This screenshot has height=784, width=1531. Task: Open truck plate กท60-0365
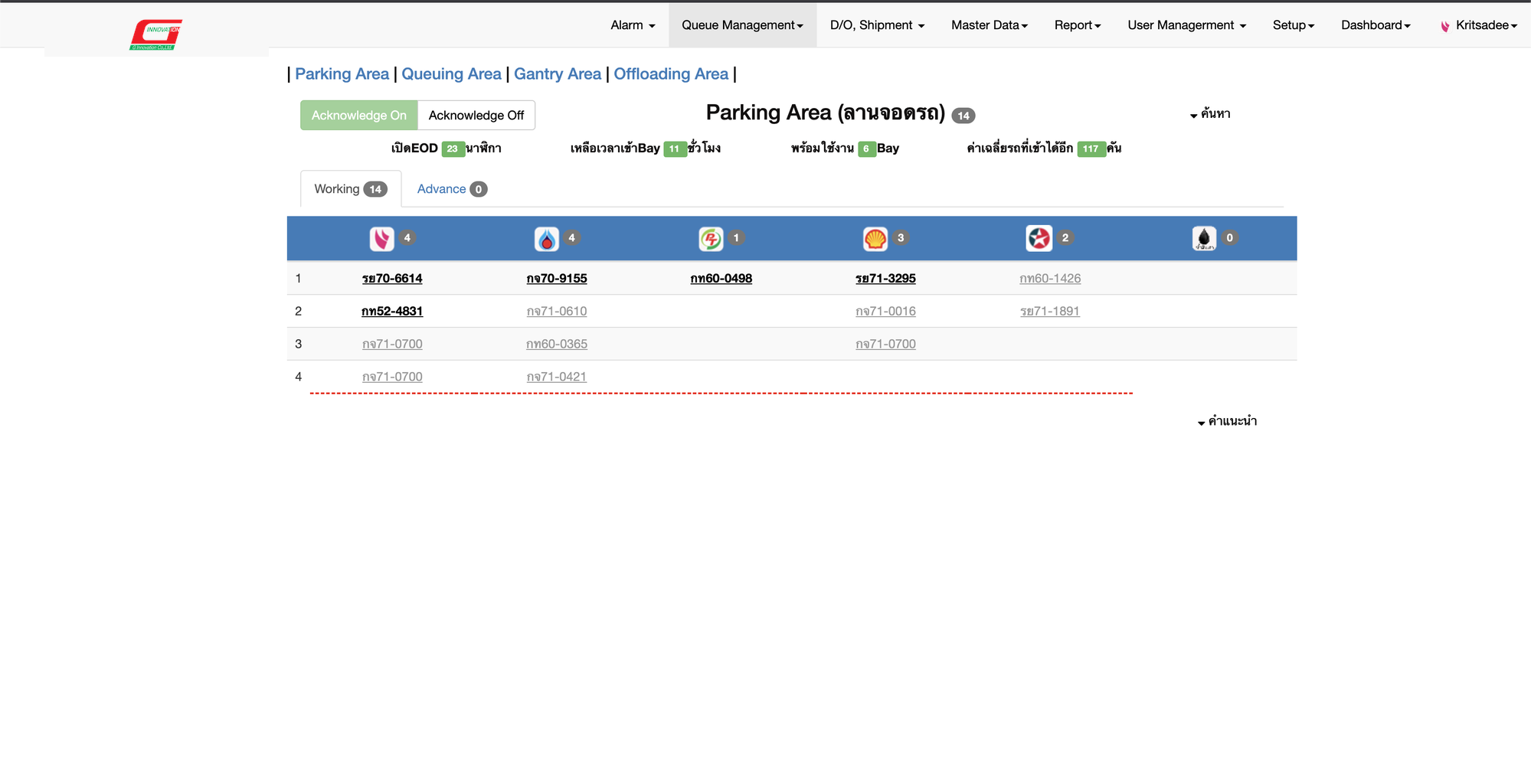click(x=557, y=345)
